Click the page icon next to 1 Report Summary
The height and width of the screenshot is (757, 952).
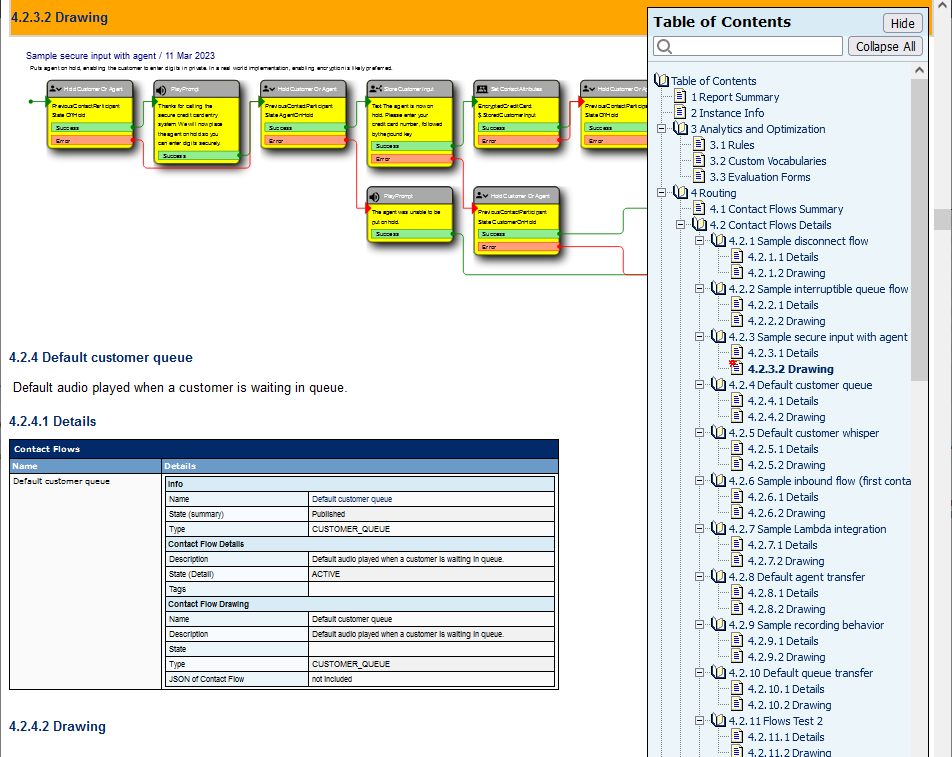(x=681, y=97)
